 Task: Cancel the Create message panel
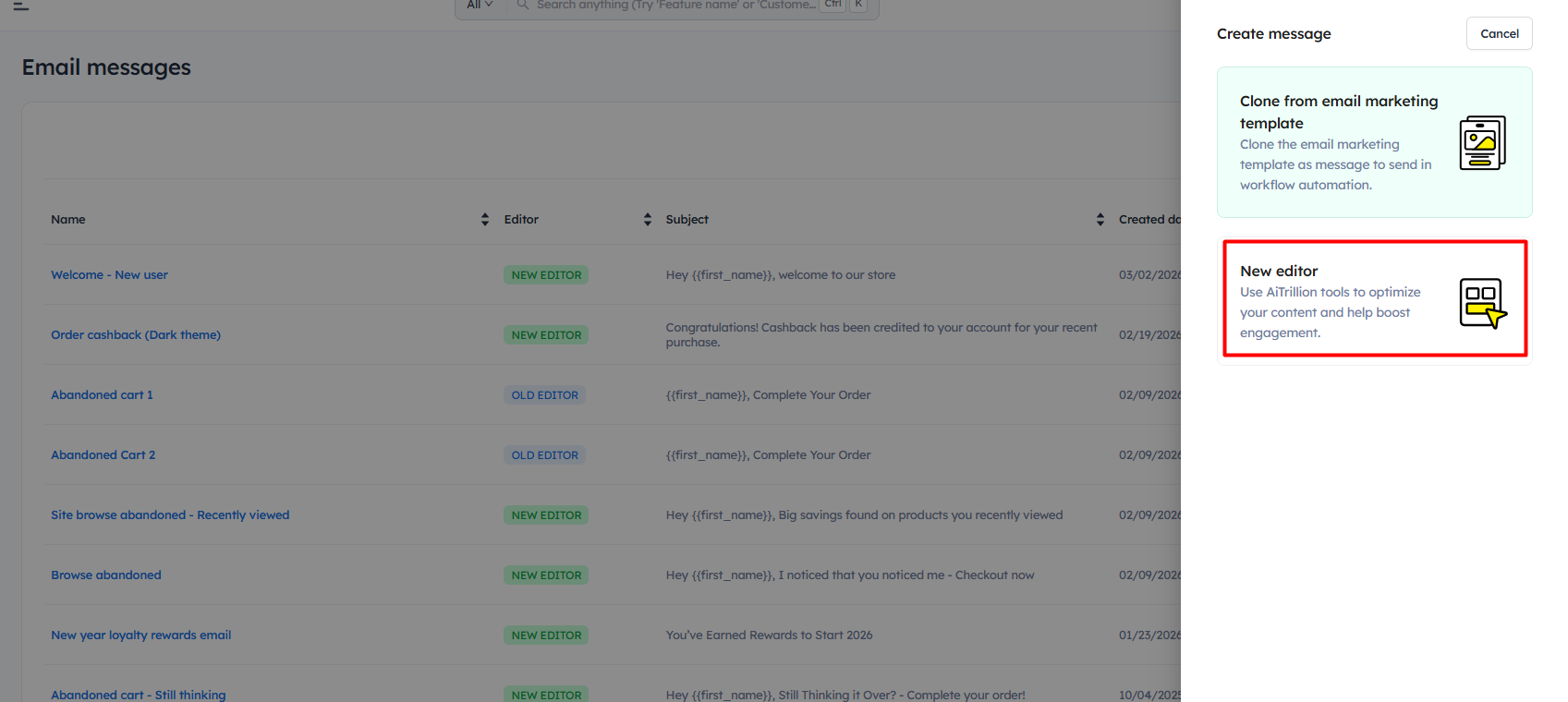pyautogui.click(x=1499, y=34)
